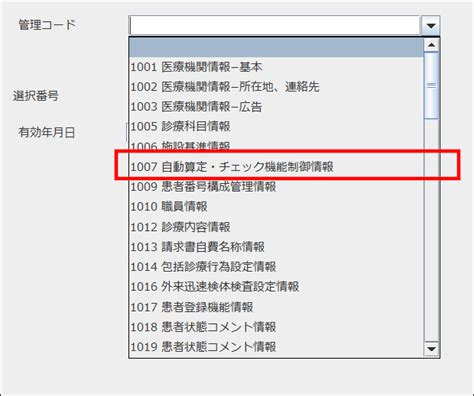Click the 有効年月日 label
This screenshot has height=396, width=474.
[x=47, y=133]
